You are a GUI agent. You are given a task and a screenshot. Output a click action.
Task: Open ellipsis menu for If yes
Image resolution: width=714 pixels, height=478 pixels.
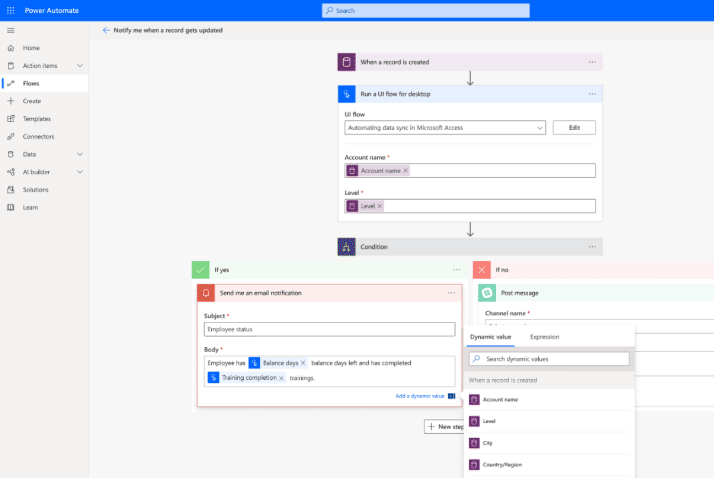[x=457, y=270]
